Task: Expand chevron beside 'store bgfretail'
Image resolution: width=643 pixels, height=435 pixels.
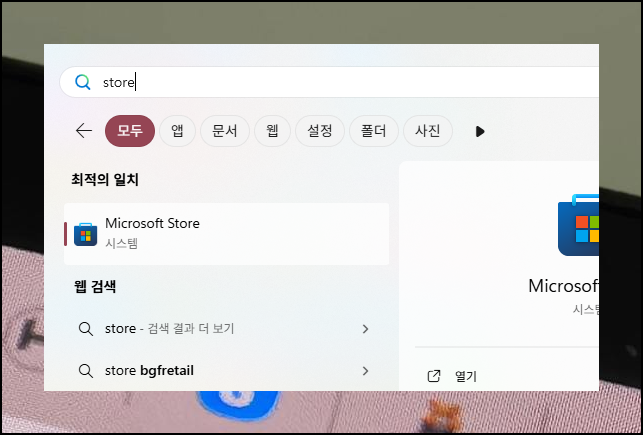Action: (365, 371)
